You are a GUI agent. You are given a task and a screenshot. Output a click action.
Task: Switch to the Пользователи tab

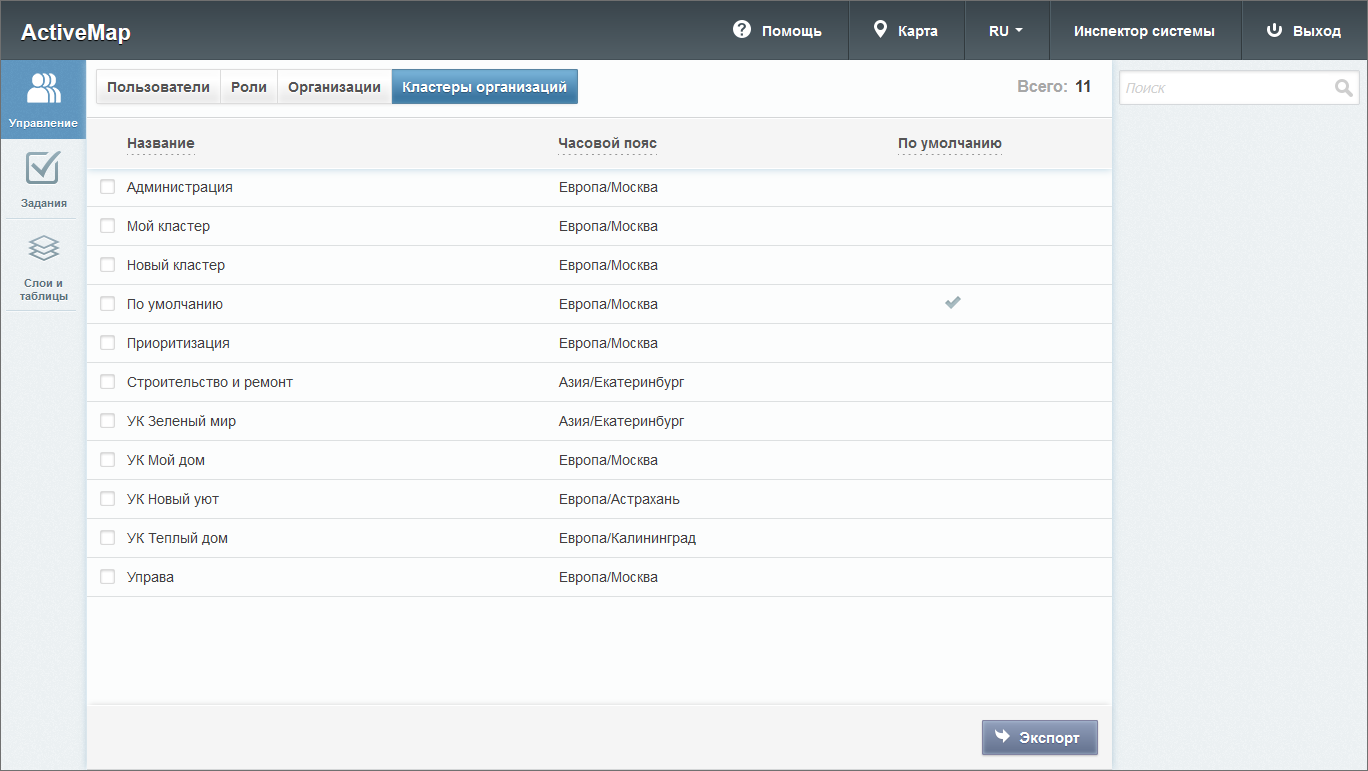point(158,87)
